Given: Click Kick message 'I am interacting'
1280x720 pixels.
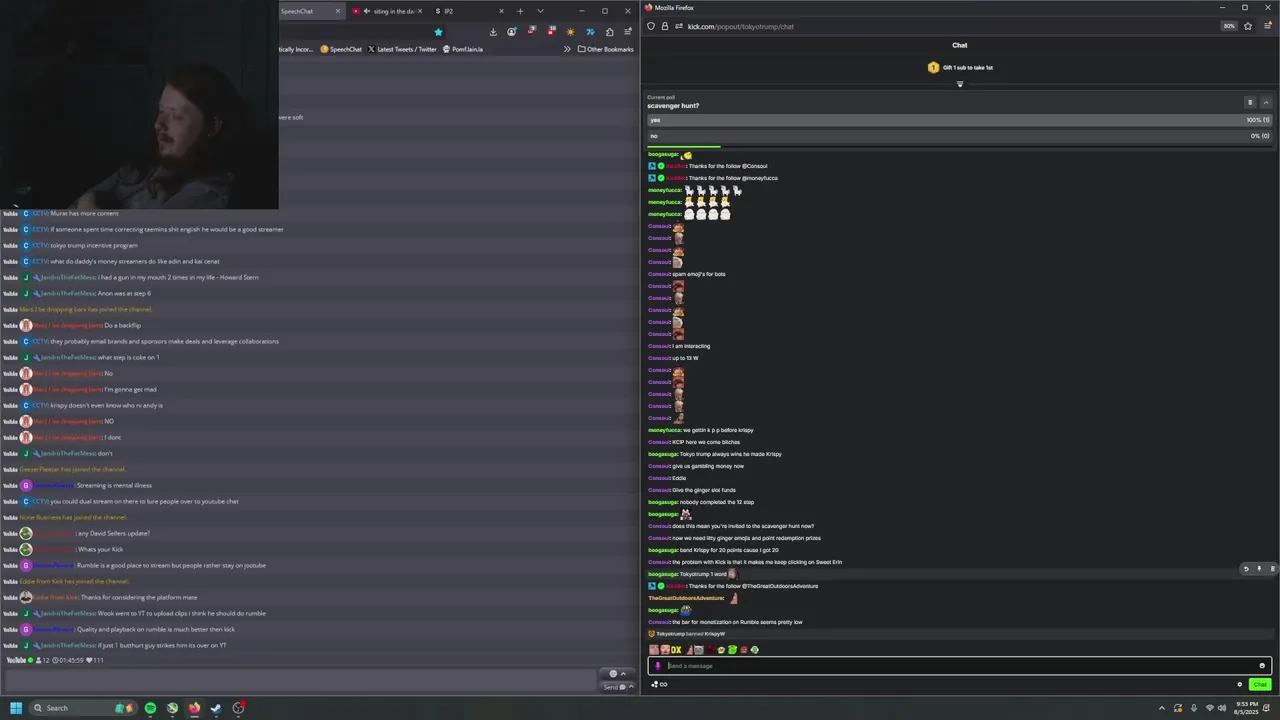Looking at the screenshot, I should click(691, 346).
